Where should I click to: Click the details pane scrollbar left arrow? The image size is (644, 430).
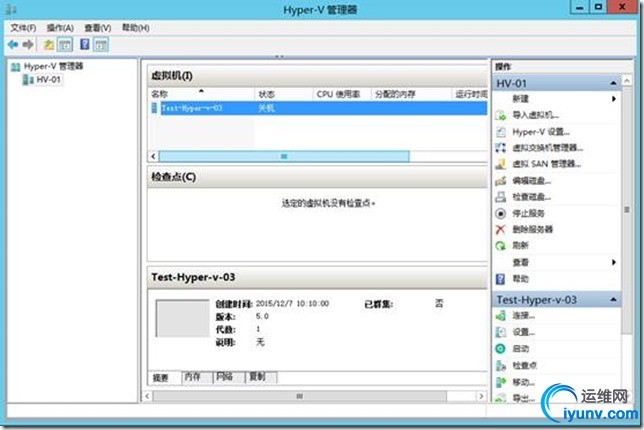147,396
